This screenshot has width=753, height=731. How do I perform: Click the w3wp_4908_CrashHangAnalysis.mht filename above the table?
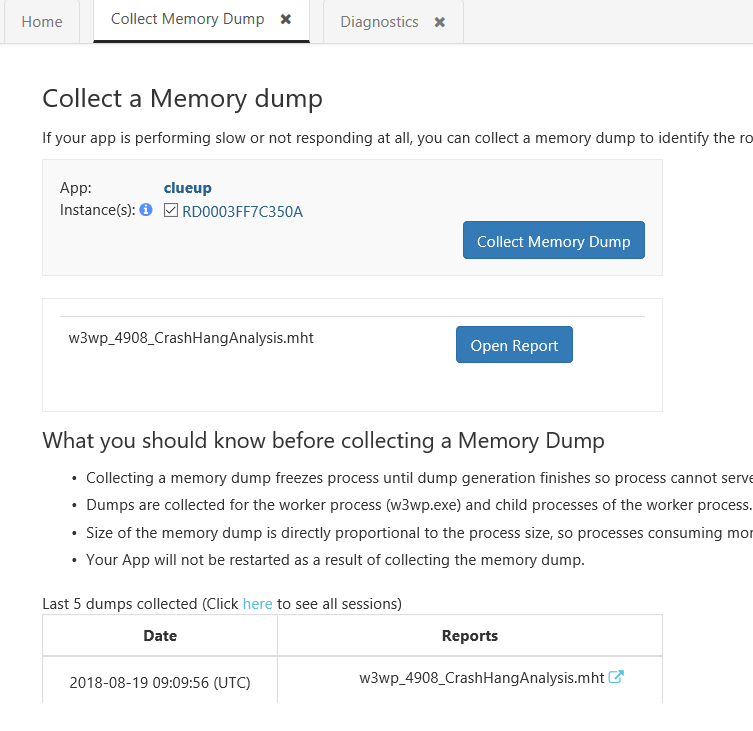(x=191, y=338)
